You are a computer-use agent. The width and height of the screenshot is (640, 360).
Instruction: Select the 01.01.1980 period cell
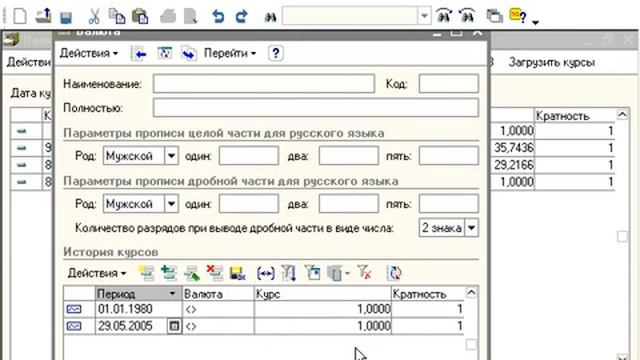point(138,309)
